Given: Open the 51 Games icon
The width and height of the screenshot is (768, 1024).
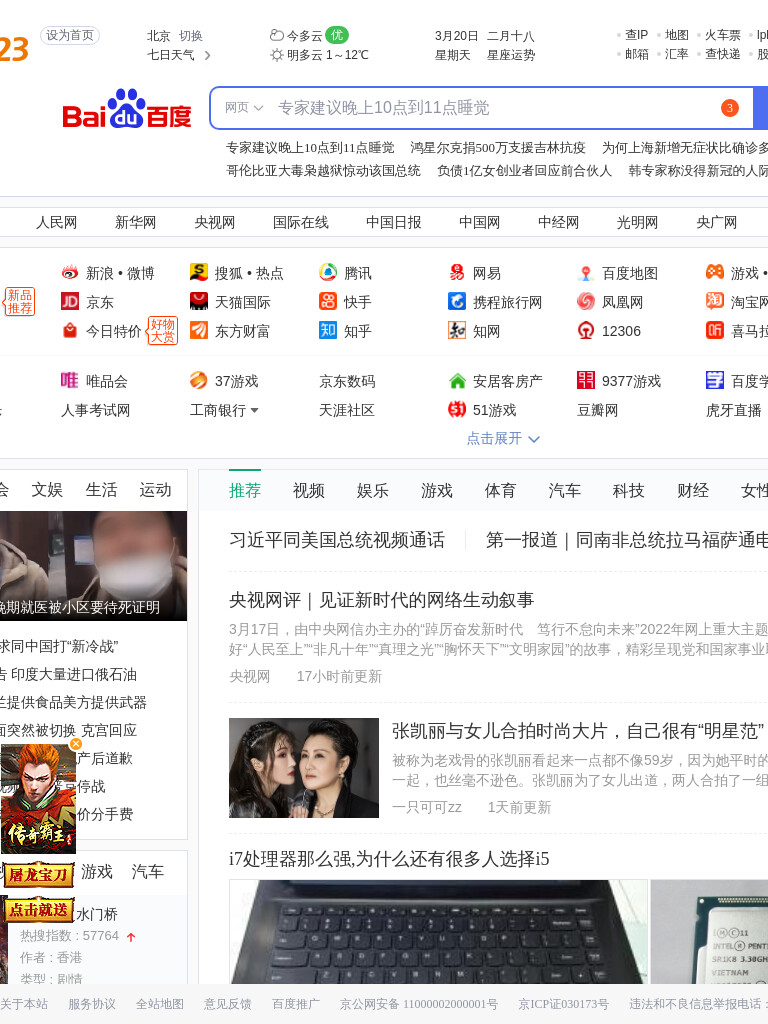Looking at the screenshot, I should click(456, 409).
